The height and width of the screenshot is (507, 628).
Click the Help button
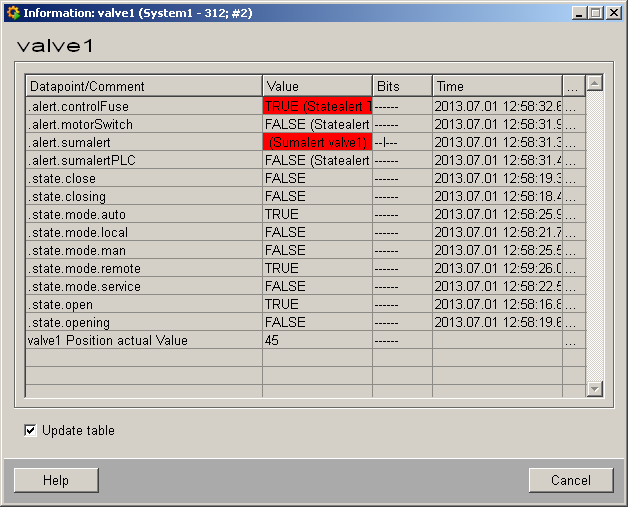point(56,480)
